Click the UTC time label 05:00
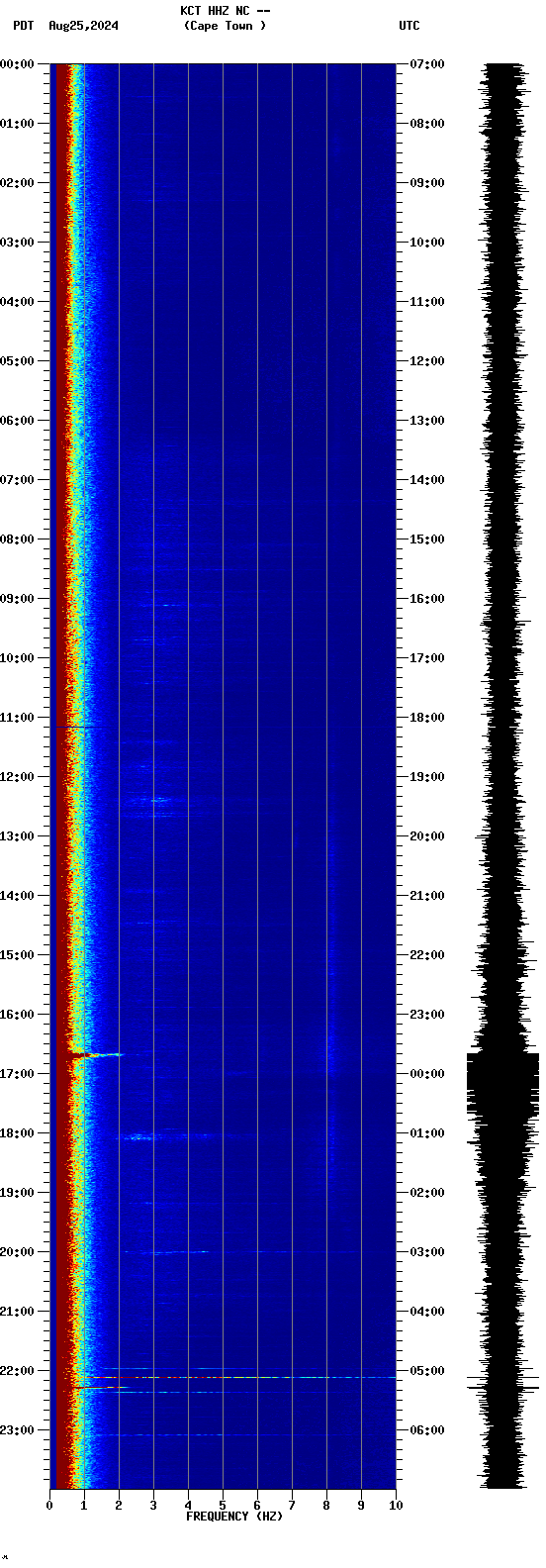 point(427,1371)
